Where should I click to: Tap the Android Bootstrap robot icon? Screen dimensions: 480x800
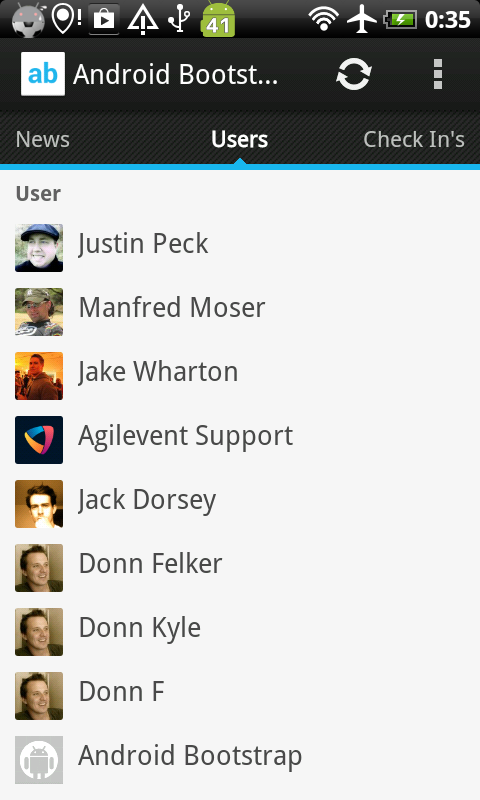point(39,760)
